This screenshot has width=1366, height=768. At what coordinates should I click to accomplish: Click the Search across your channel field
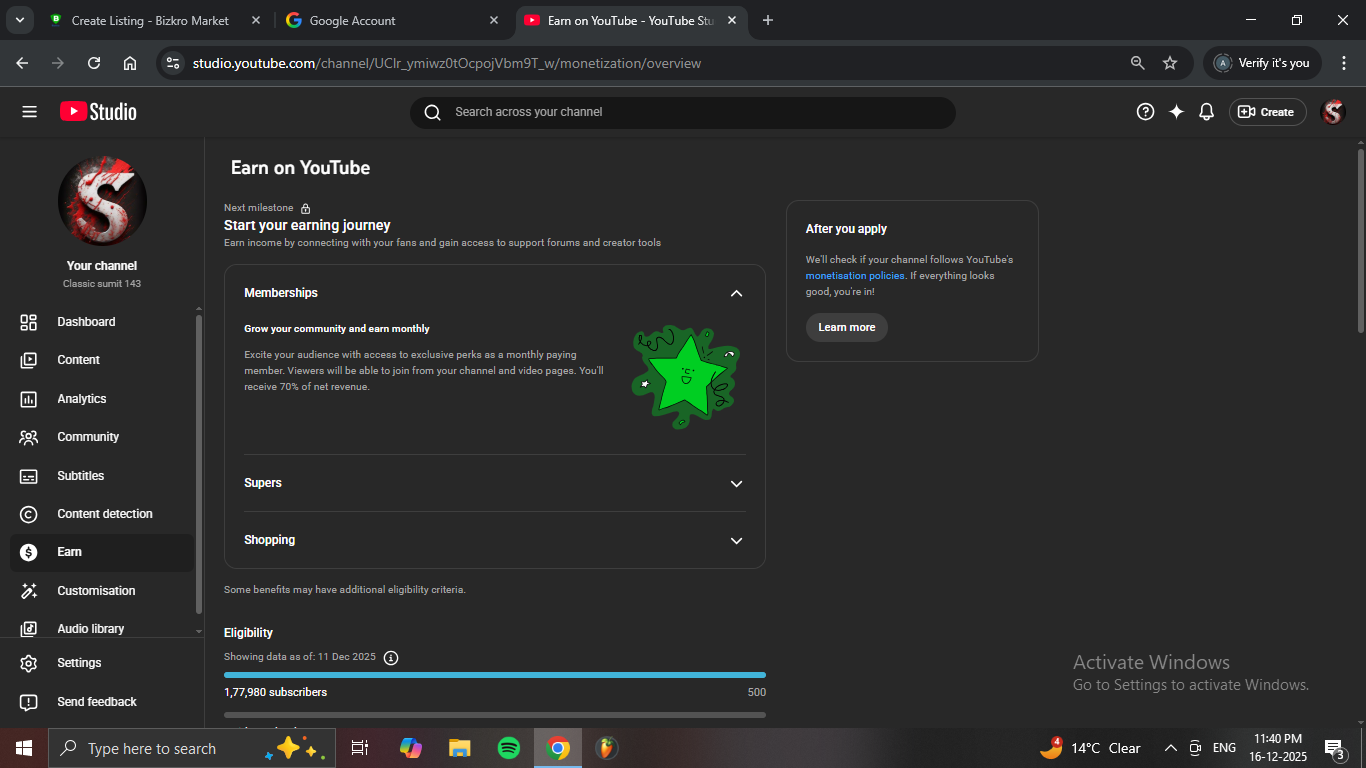[x=682, y=112]
